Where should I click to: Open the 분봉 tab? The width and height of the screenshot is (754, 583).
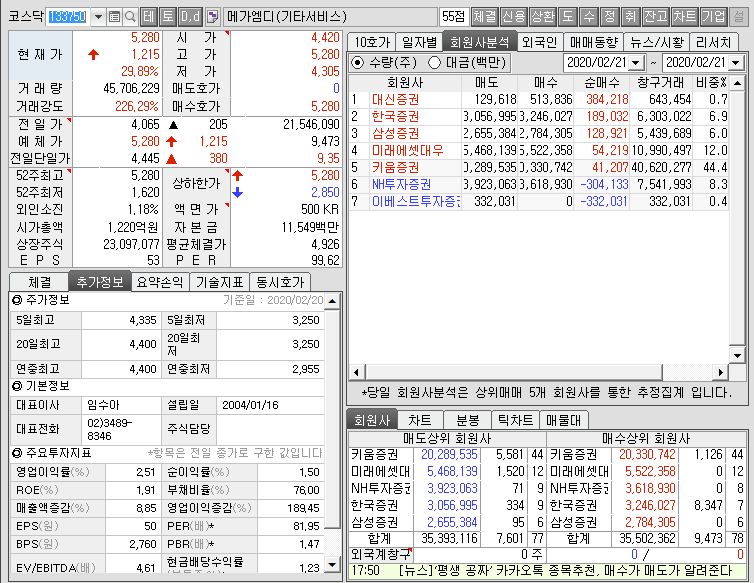(467, 420)
